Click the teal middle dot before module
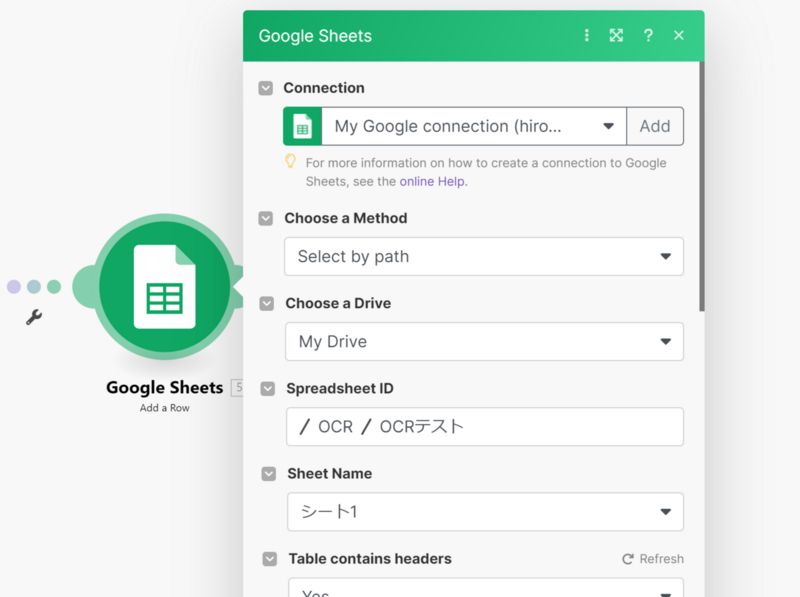Image resolution: width=800 pixels, height=597 pixels. (x=34, y=287)
